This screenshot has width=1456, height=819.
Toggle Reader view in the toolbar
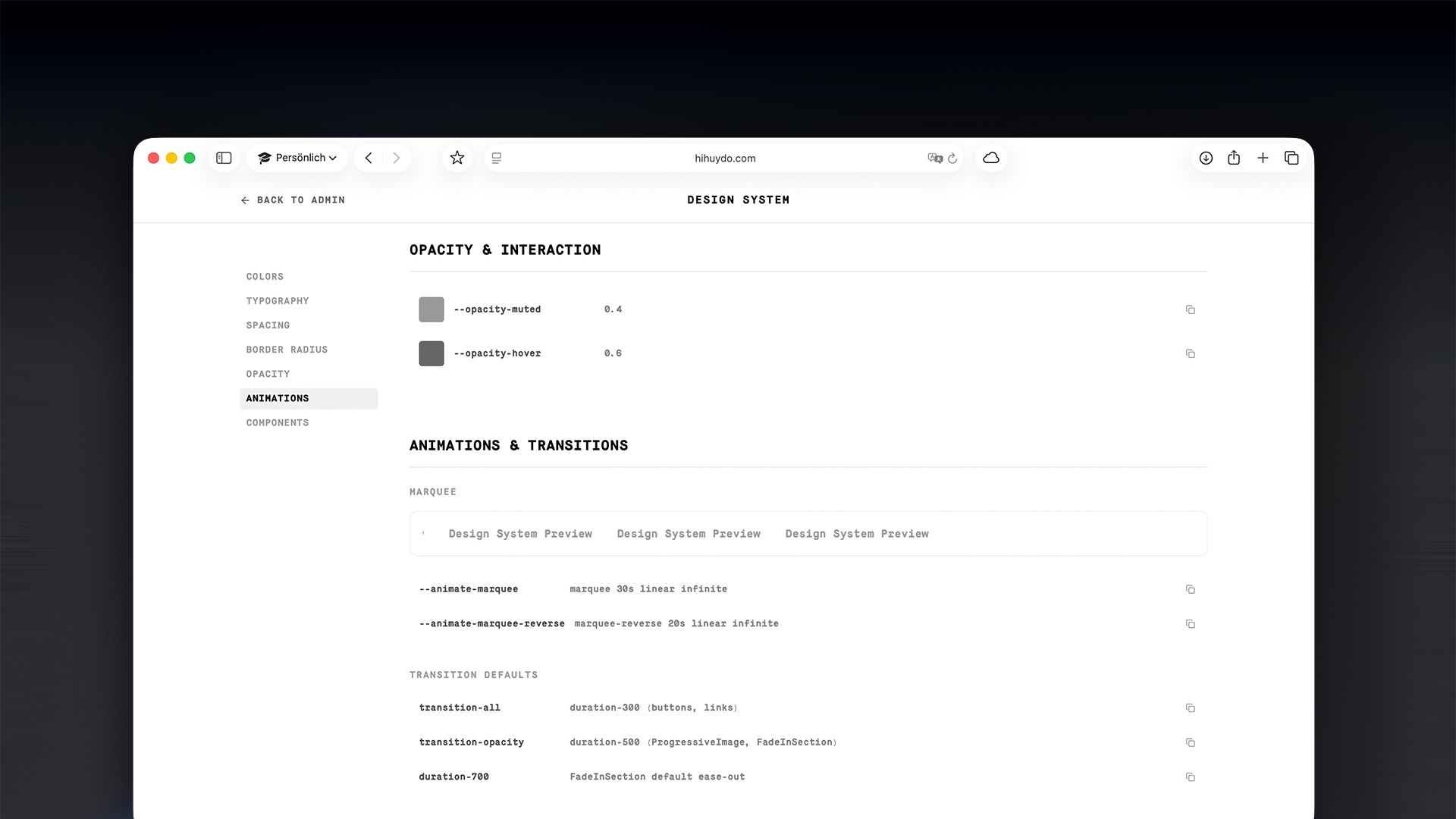[x=496, y=158]
